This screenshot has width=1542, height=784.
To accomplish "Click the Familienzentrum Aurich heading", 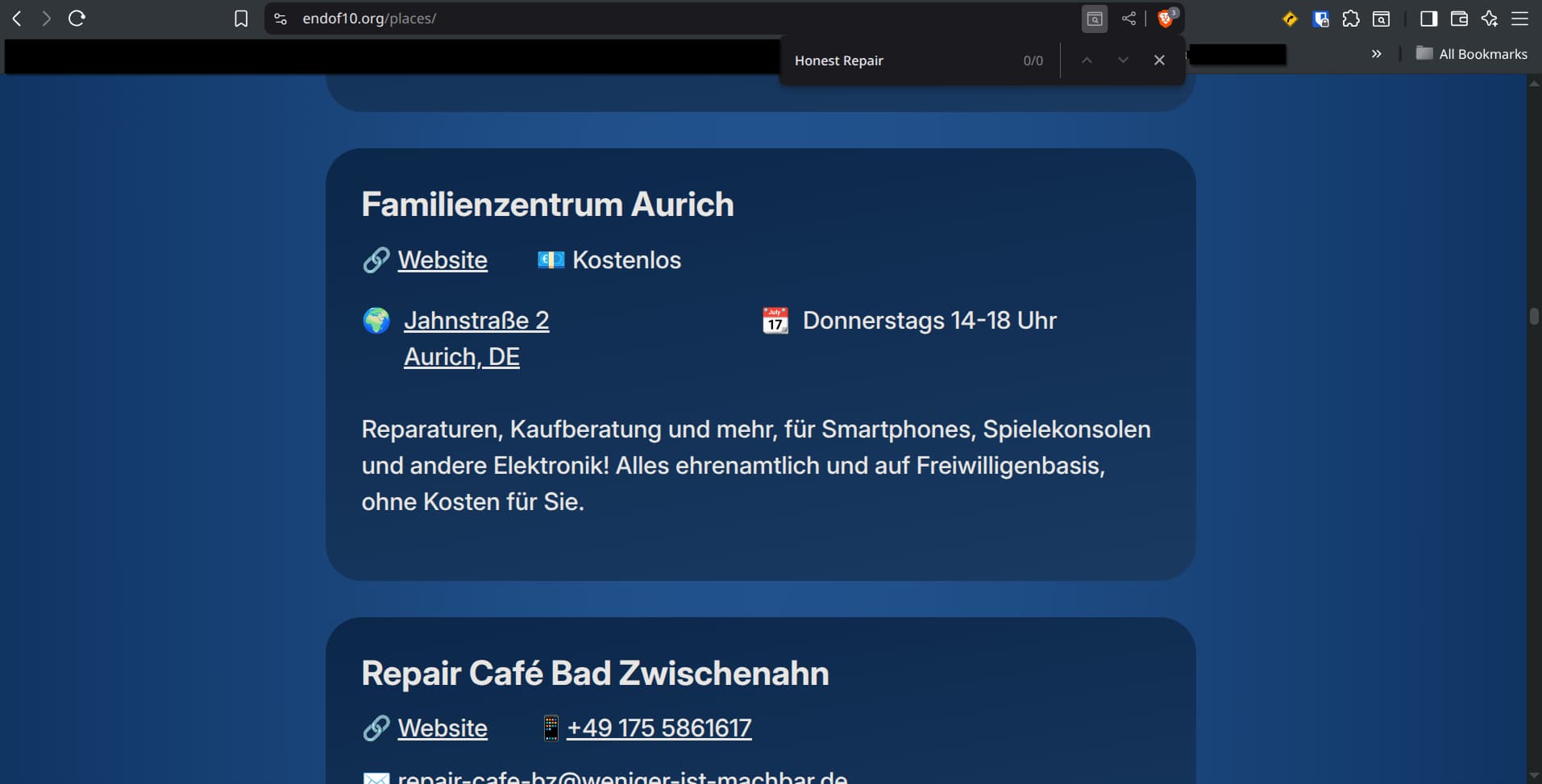I will (548, 205).
